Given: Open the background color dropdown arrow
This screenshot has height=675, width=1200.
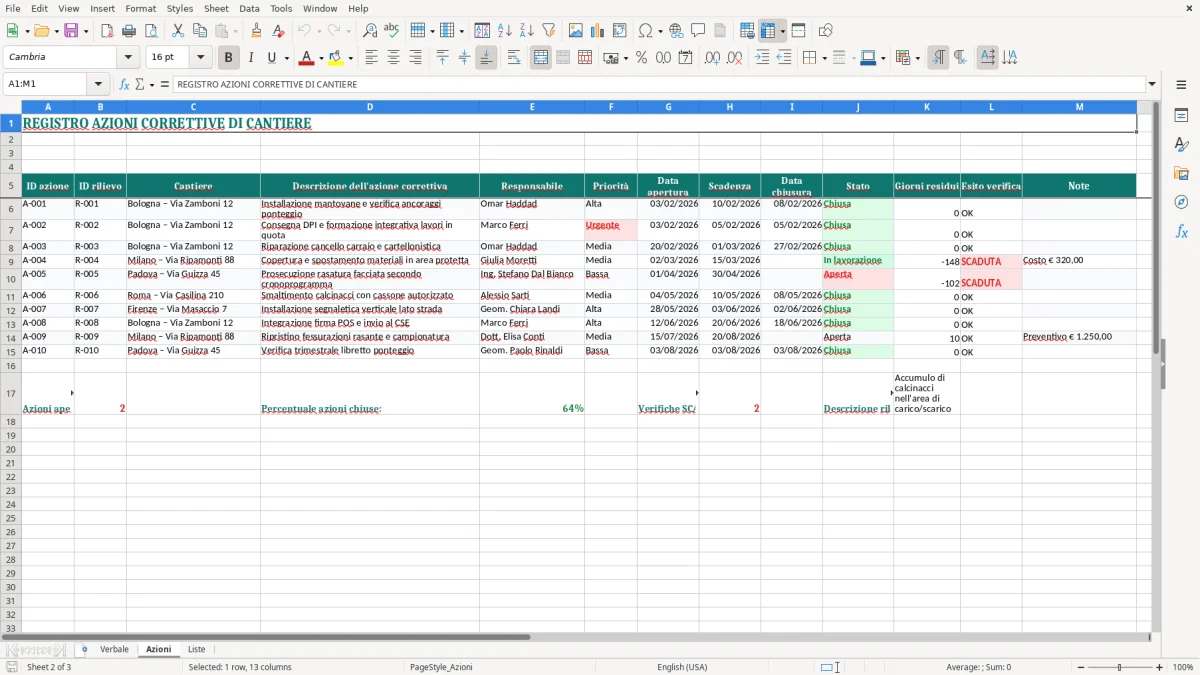Looking at the screenshot, I should tap(350, 58).
